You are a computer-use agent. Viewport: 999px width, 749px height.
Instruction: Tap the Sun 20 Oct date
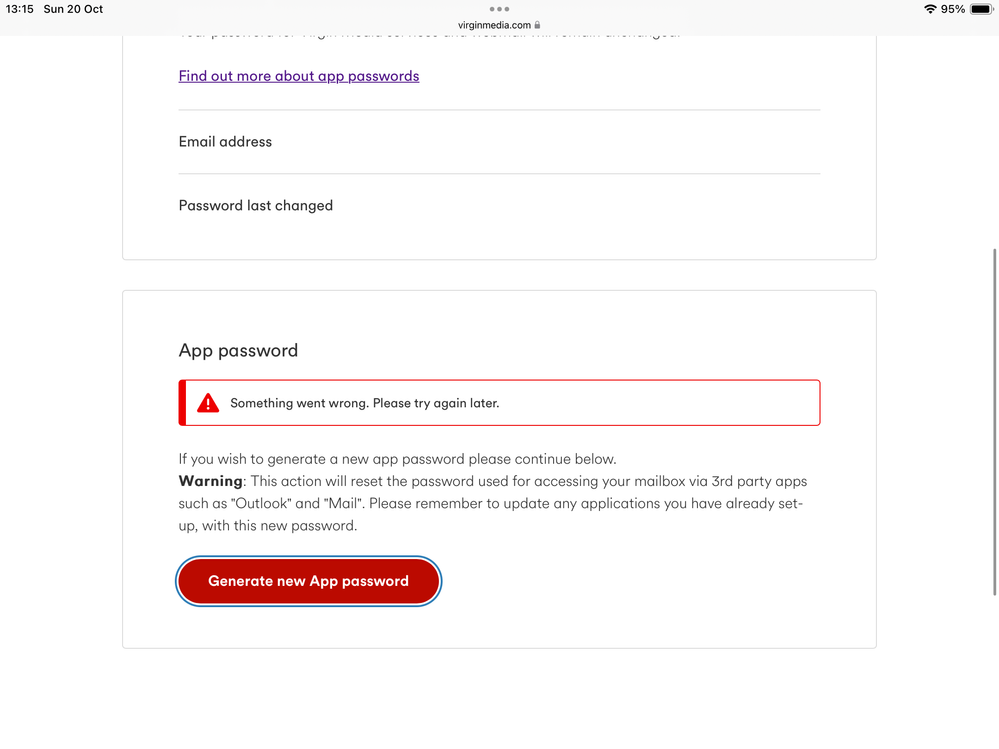pos(73,9)
